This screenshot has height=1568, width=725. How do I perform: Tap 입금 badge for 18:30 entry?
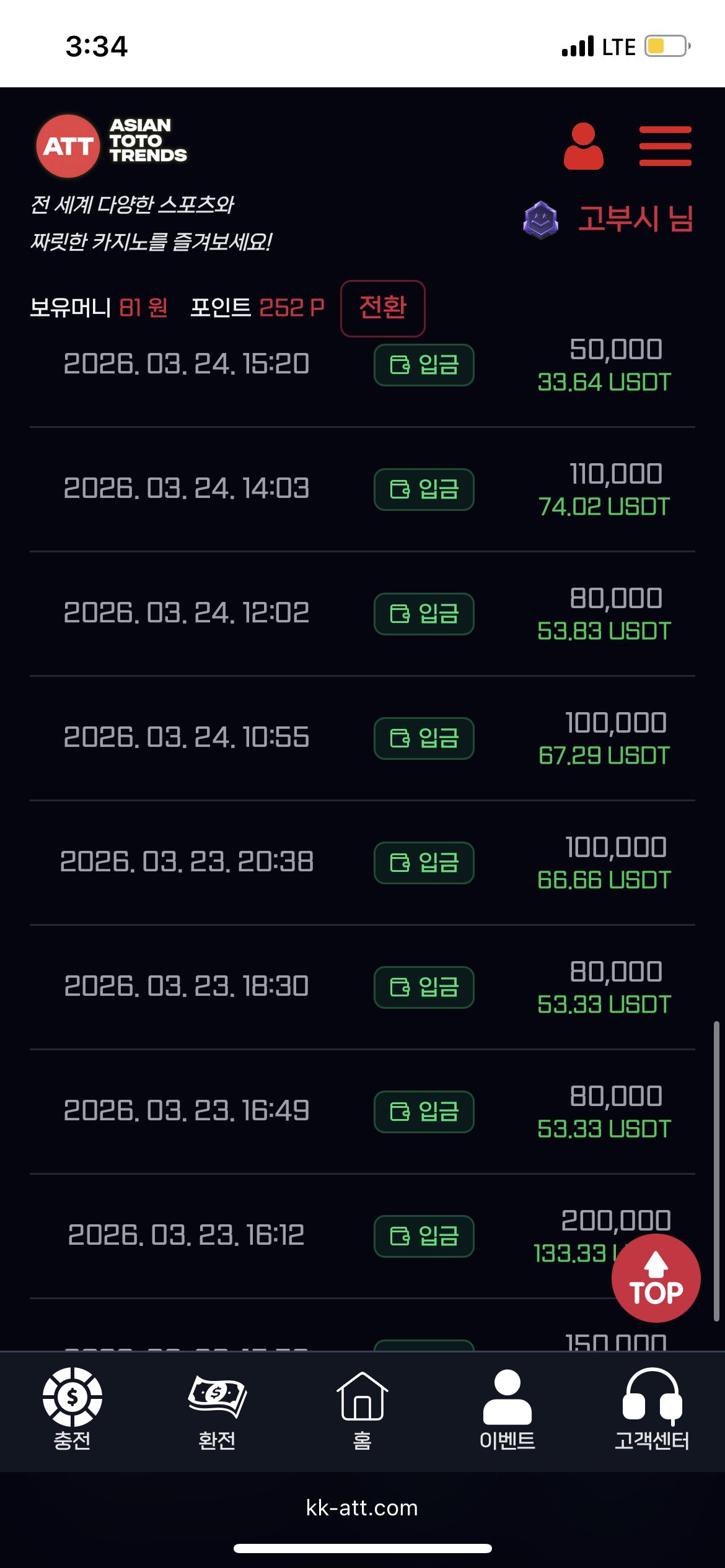[424, 987]
